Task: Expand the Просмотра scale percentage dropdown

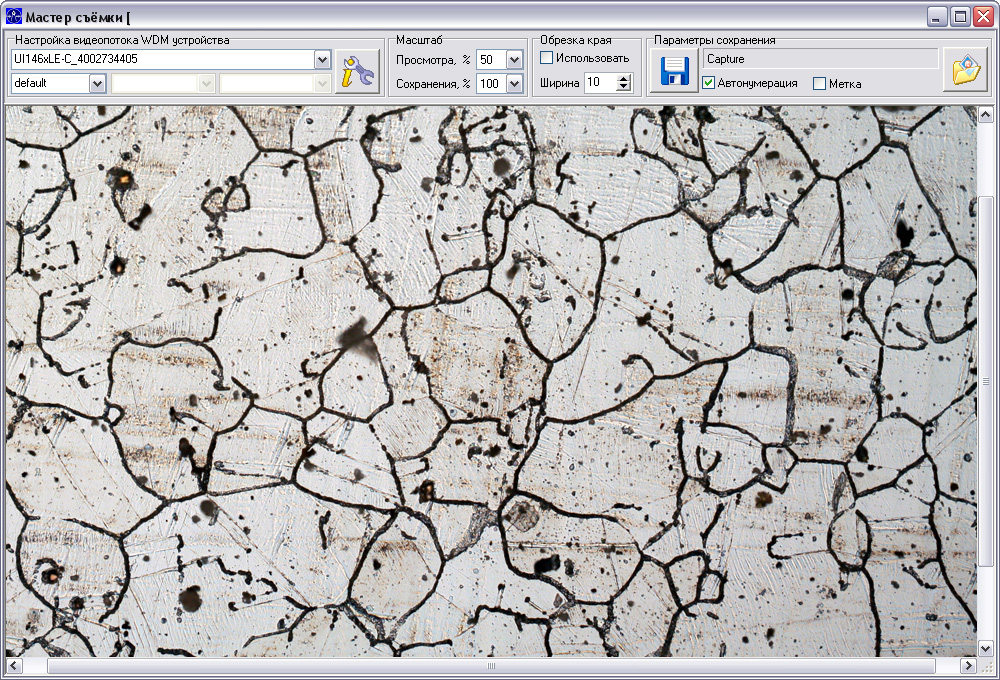Action: (x=515, y=60)
